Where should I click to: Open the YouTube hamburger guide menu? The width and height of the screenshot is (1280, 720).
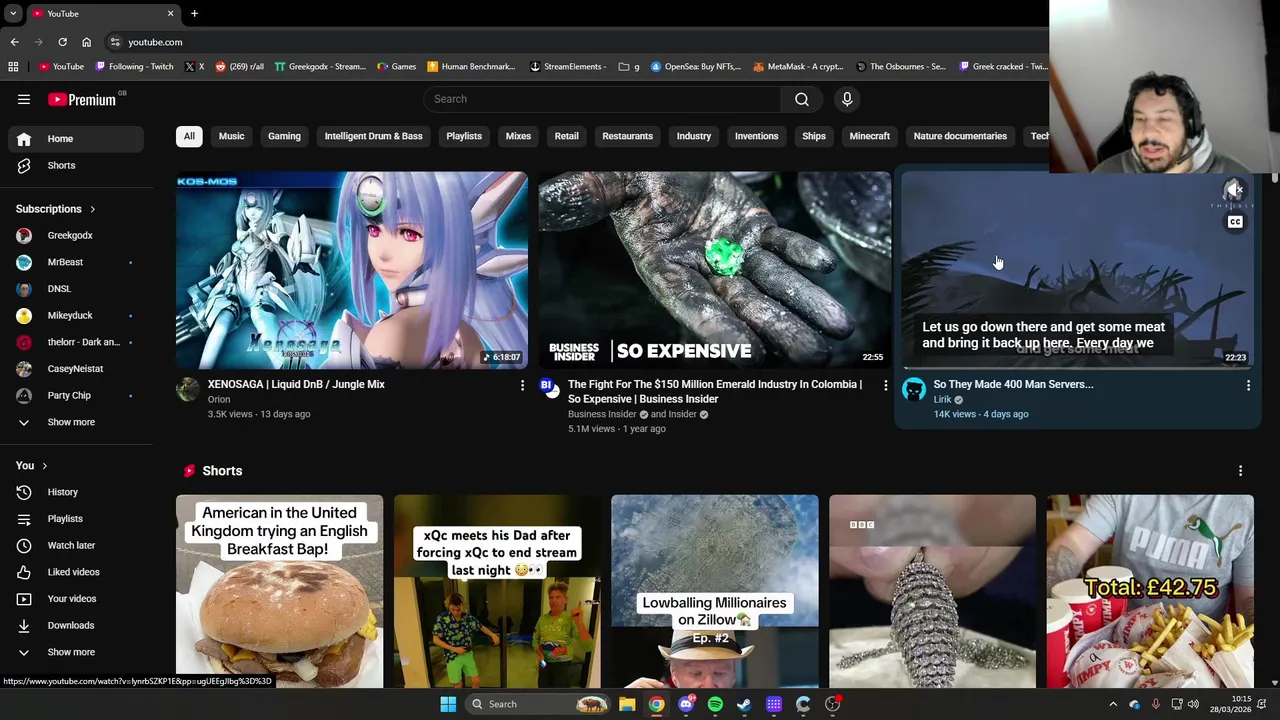click(x=24, y=99)
